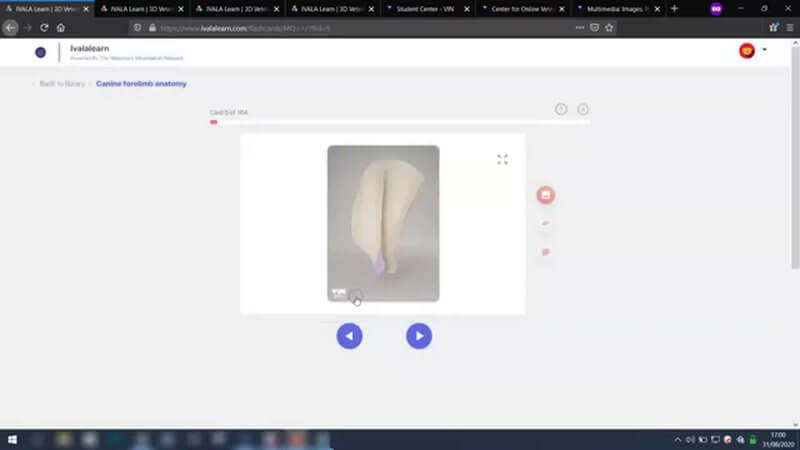Click the Ivalalearn round logo
The height and width of the screenshot is (450, 800).
coord(40,52)
